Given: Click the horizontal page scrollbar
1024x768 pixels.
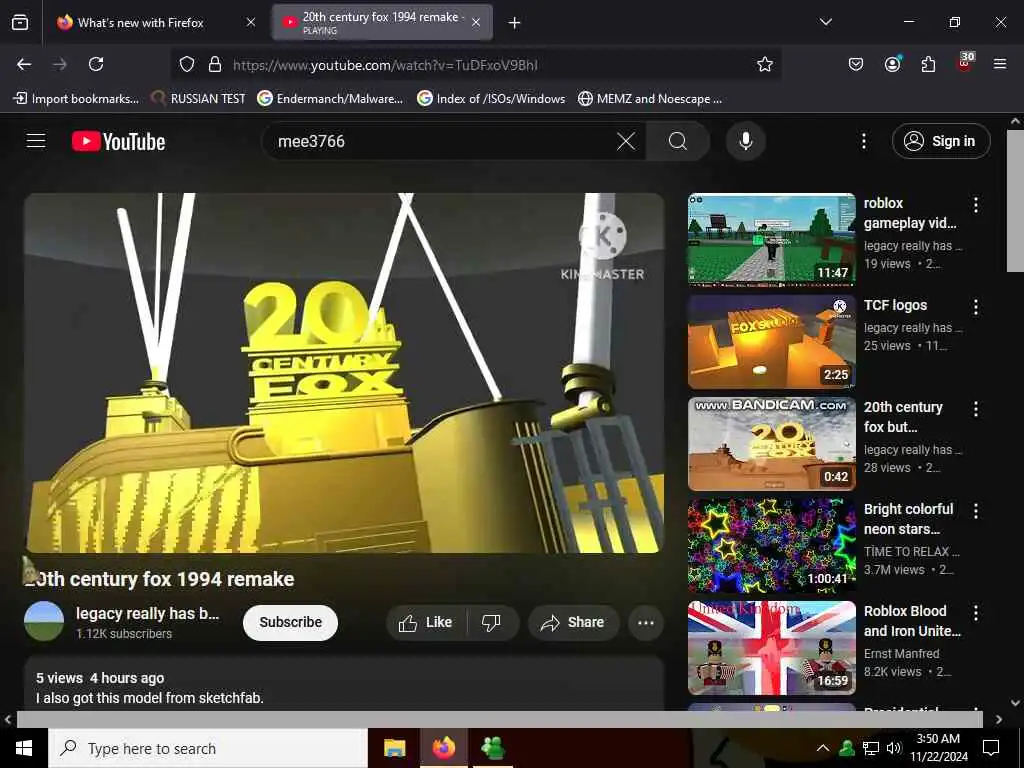Looking at the screenshot, I should 500,719.
